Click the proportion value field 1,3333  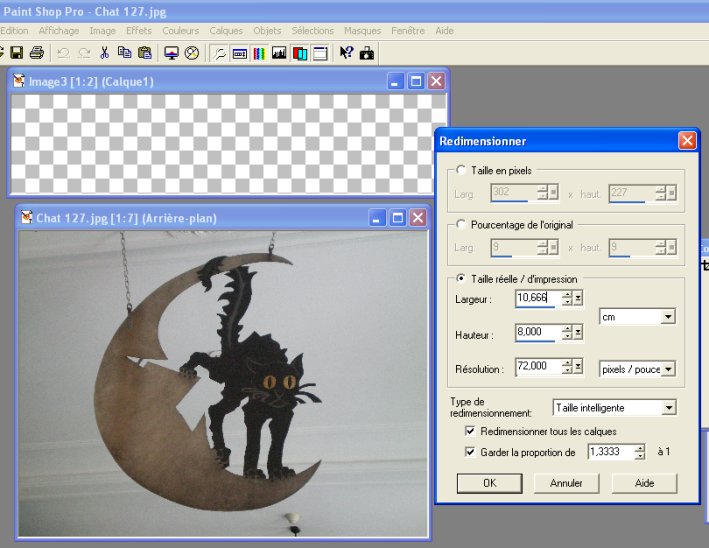(610, 451)
